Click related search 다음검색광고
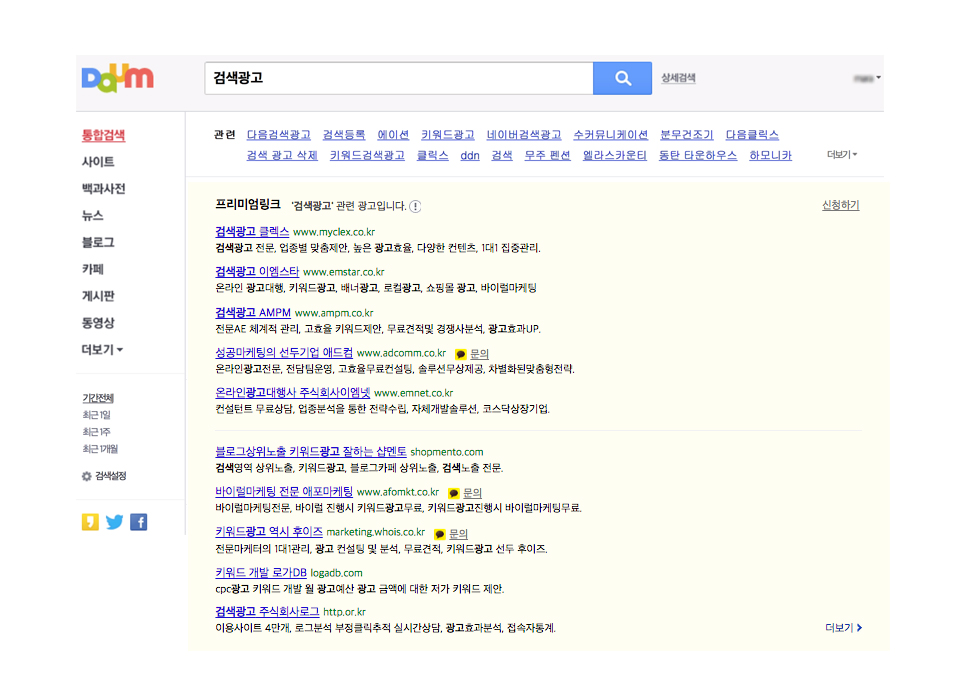This screenshot has height=690, width=960. click(x=279, y=135)
